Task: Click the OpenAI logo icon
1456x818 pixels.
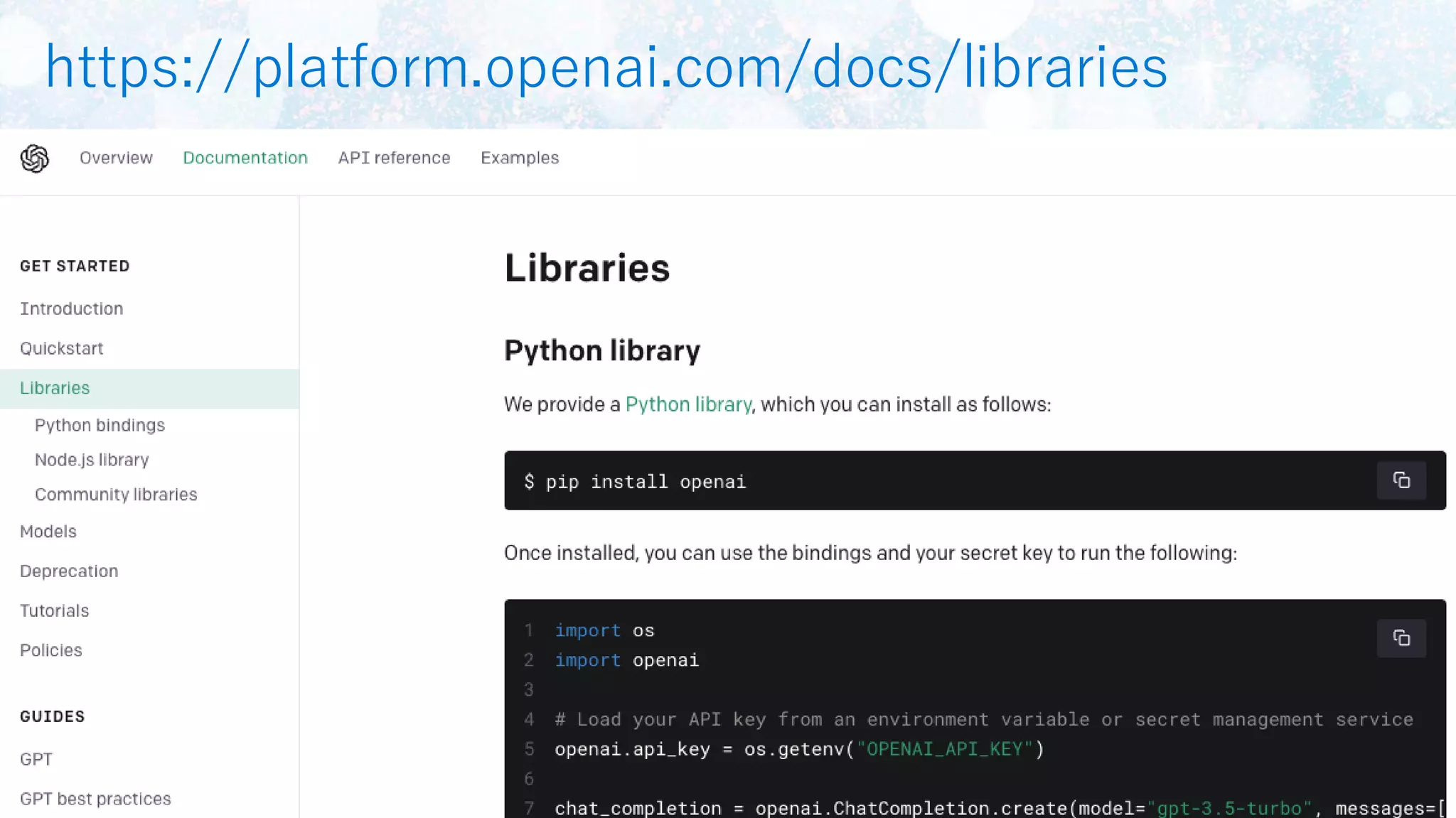Action: tap(35, 158)
